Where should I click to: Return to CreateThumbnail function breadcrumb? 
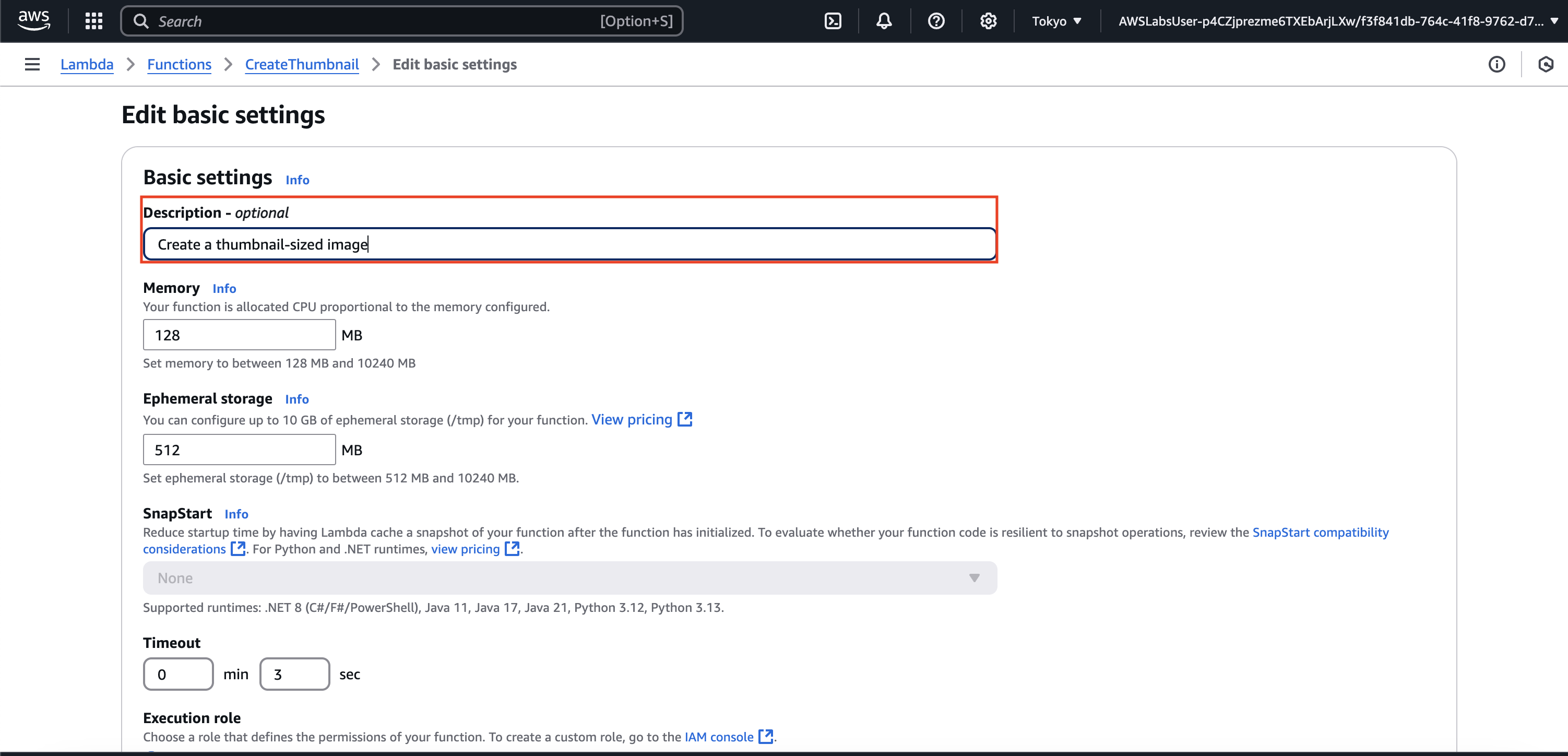point(301,65)
